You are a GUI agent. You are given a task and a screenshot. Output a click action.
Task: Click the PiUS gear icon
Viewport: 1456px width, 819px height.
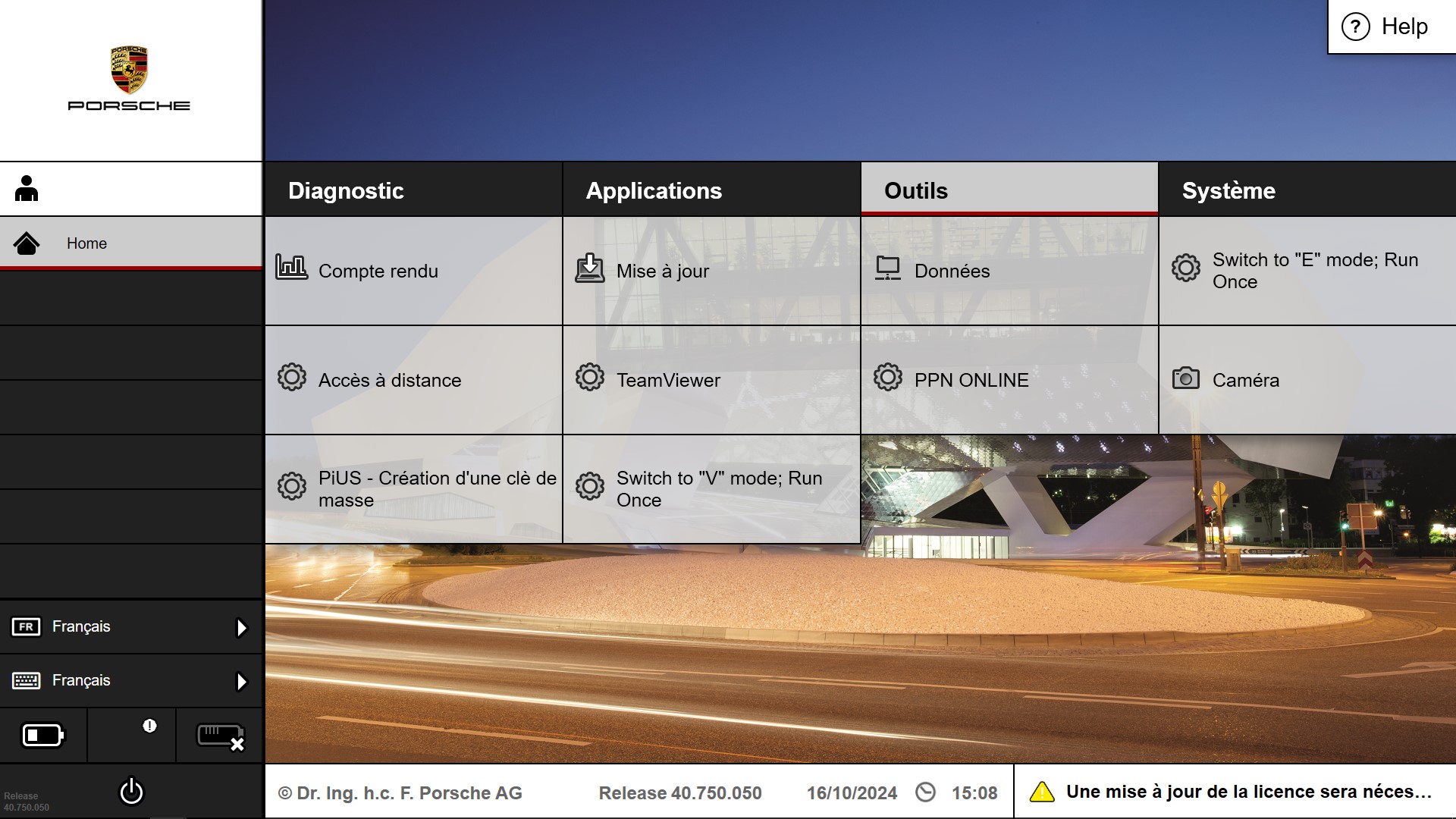click(x=292, y=486)
